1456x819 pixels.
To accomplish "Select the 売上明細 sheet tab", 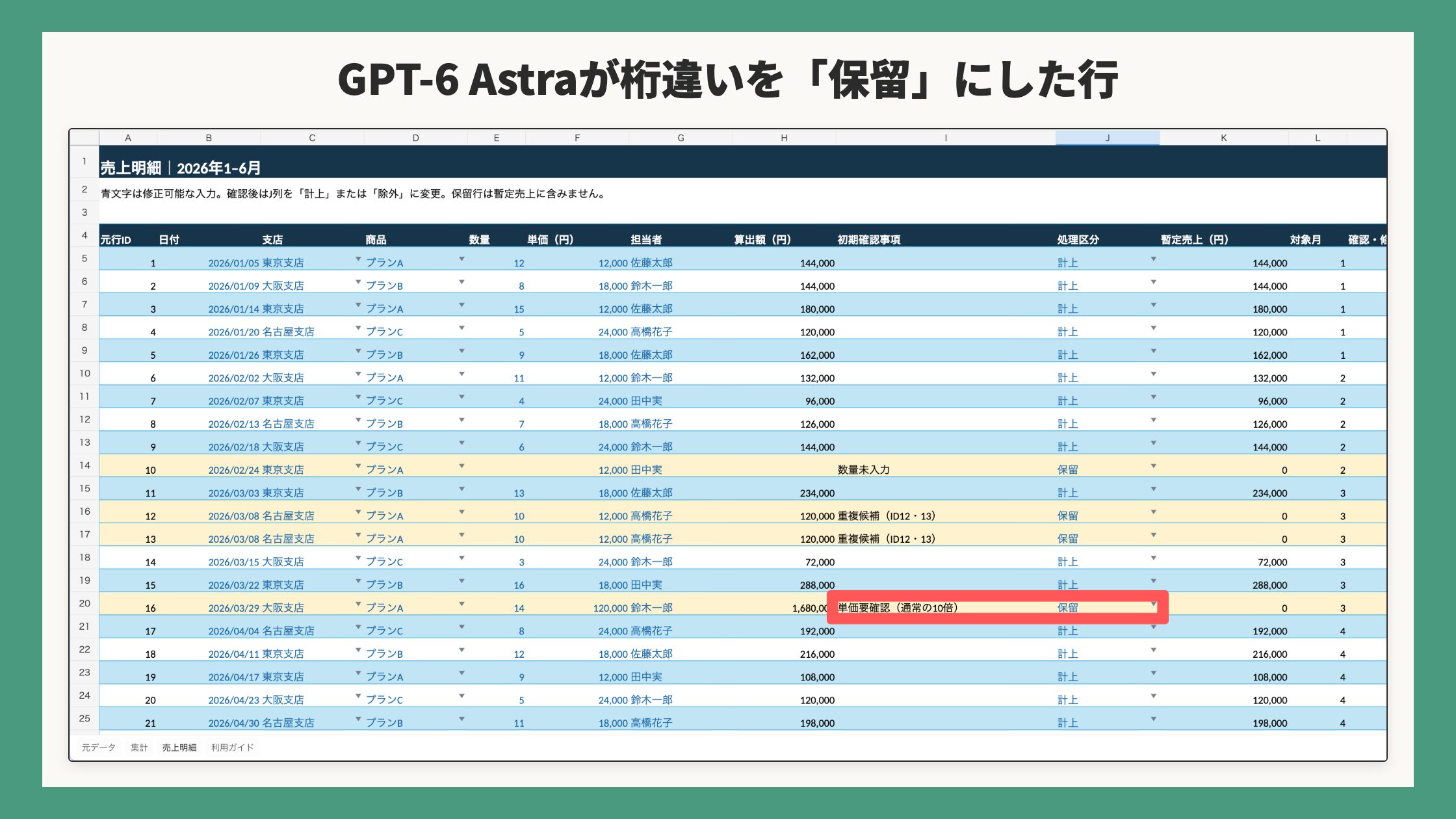I will coord(179,747).
